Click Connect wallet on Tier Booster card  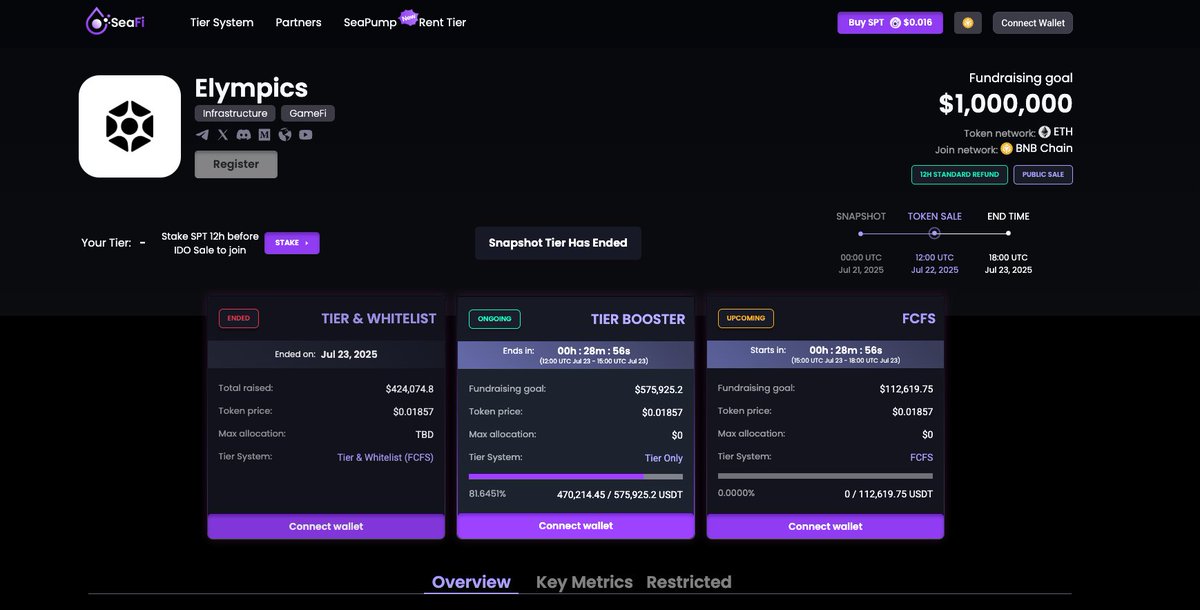576,526
